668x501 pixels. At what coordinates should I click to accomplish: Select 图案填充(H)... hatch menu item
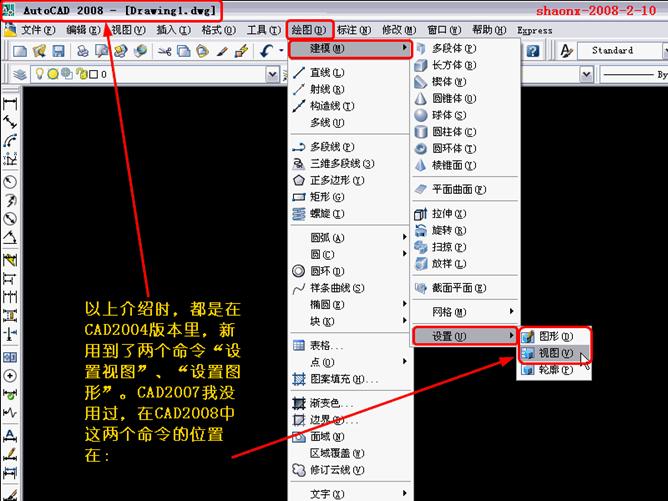tap(349, 379)
